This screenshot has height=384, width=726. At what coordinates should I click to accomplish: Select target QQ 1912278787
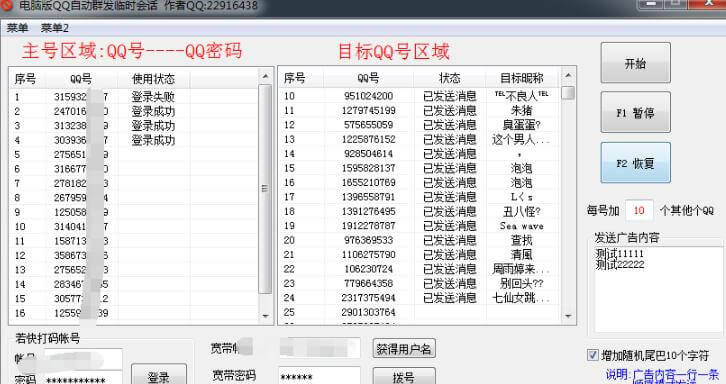[x=369, y=226]
